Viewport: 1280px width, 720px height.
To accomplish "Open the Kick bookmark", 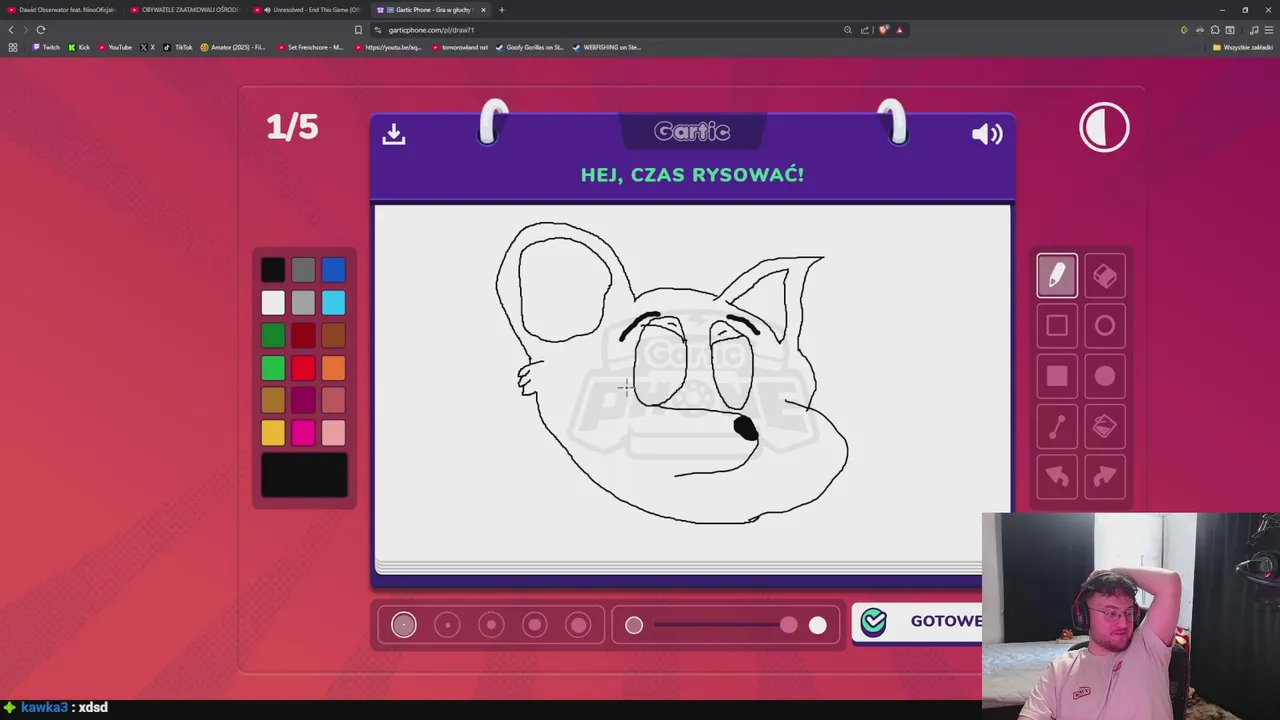I will (79, 47).
